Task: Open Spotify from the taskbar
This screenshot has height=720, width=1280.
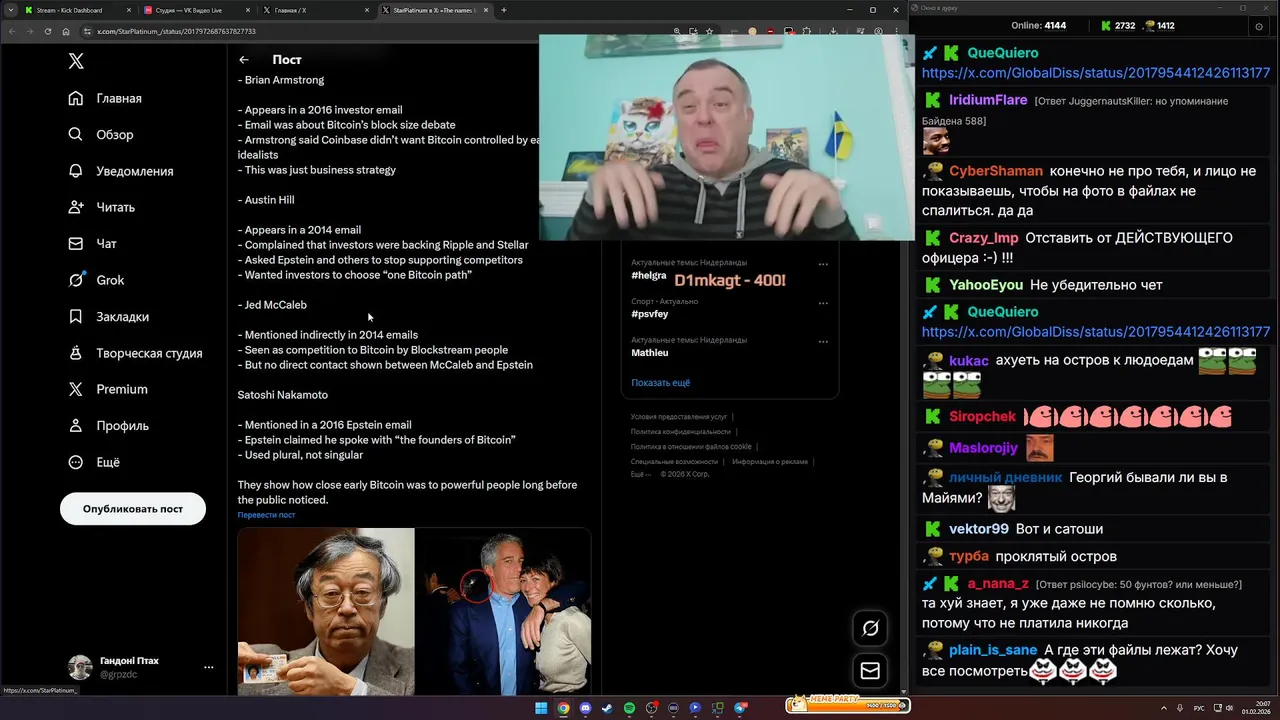Action: tap(629, 708)
